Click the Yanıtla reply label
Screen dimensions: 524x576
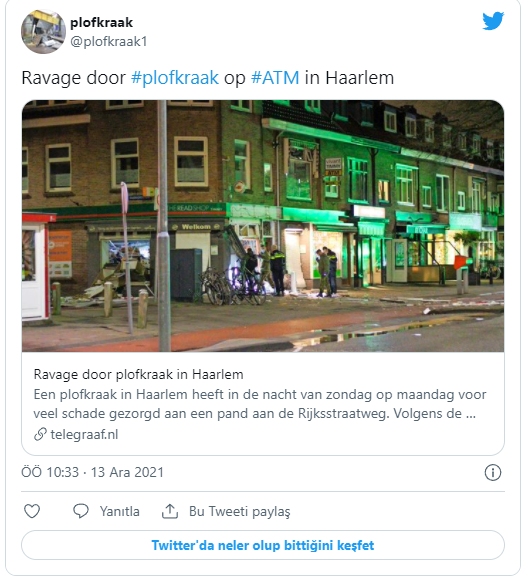point(120,511)
